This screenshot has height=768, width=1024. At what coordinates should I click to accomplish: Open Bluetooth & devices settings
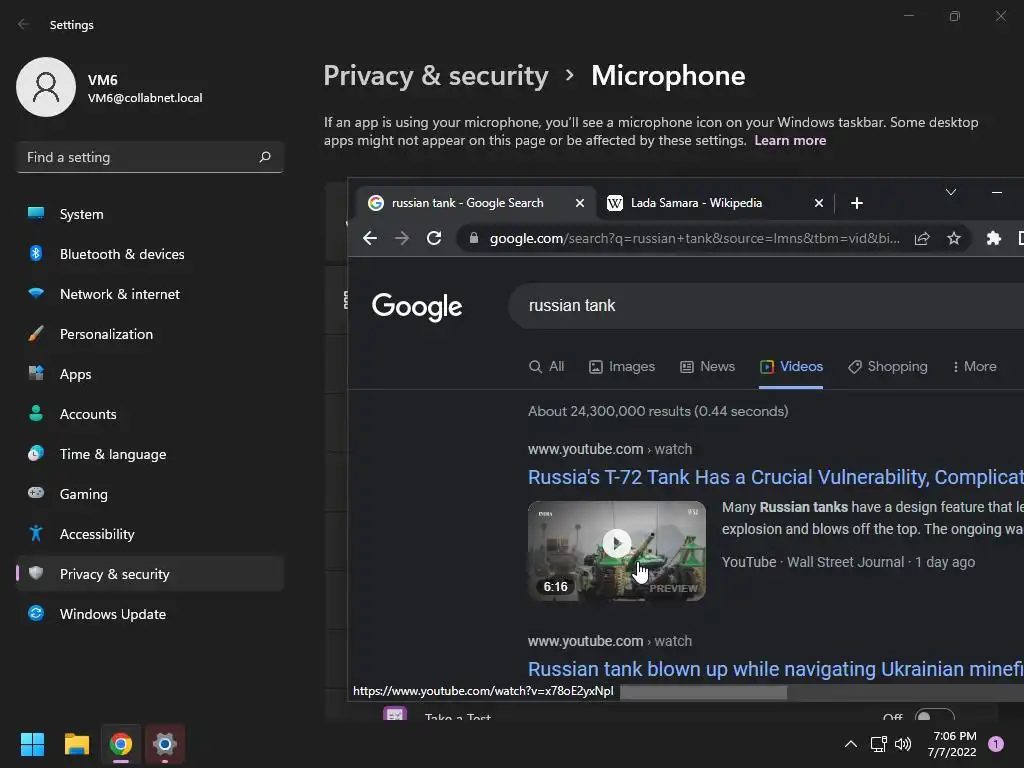click(150, 254)
